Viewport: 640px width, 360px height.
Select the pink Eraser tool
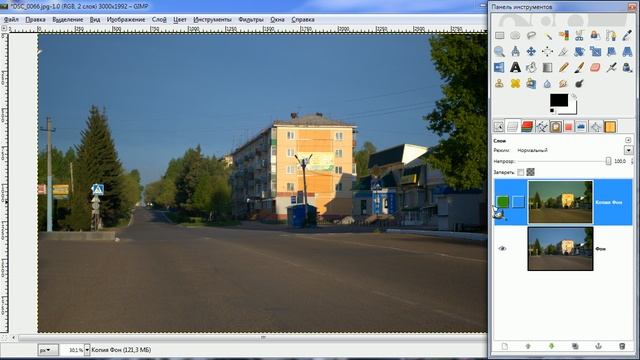click(x=595, y=67)
